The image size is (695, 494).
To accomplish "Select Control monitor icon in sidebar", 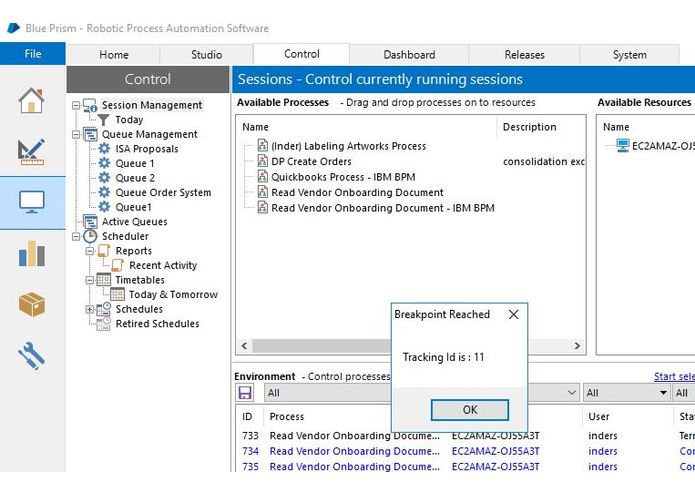I will [31, 202].
